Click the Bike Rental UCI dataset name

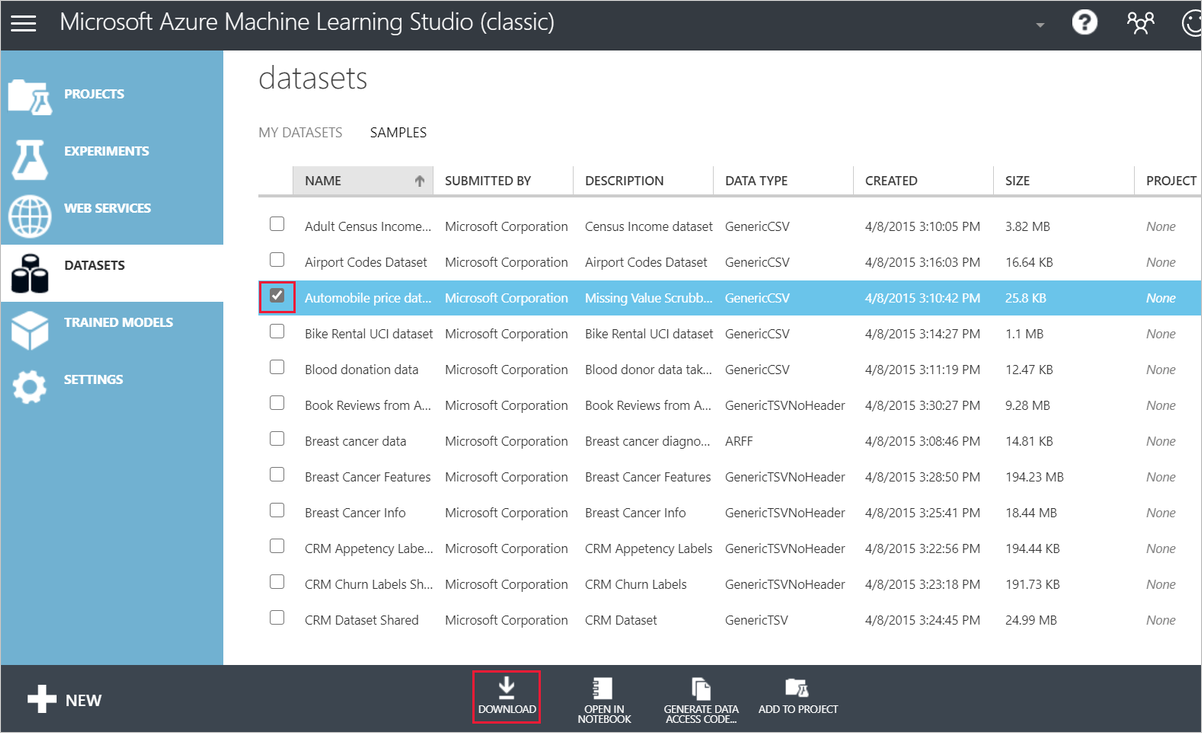click(x=369, y=333)
